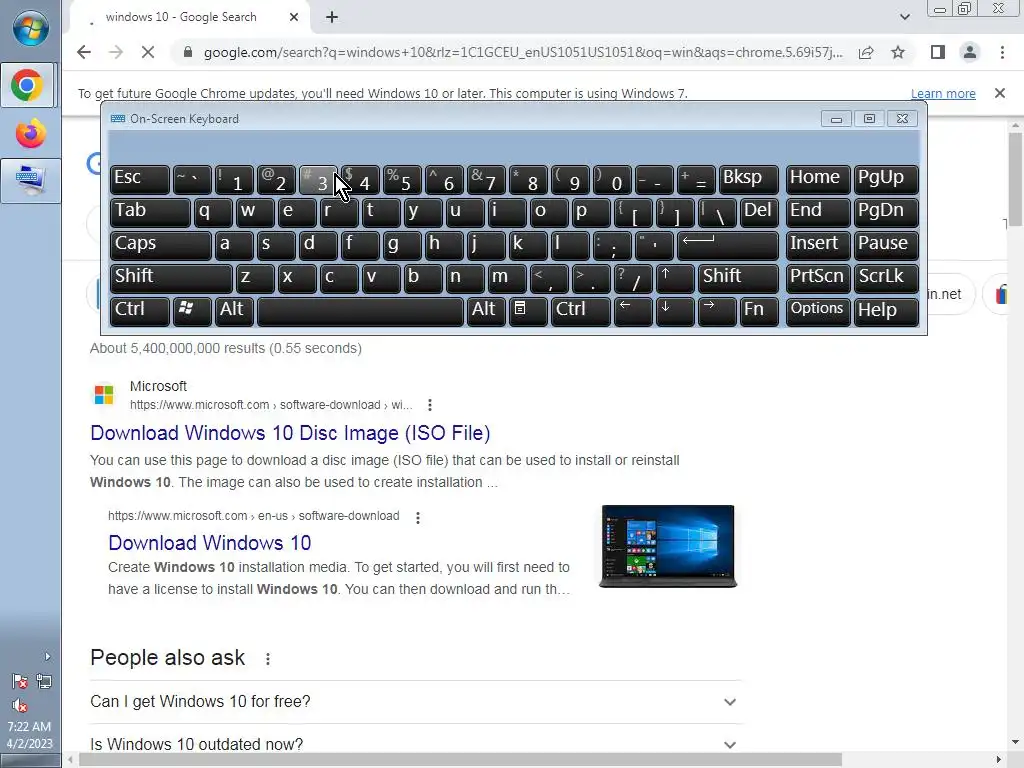
Task: Click the horizontal page scrollbar
Action: pos(460,760)
